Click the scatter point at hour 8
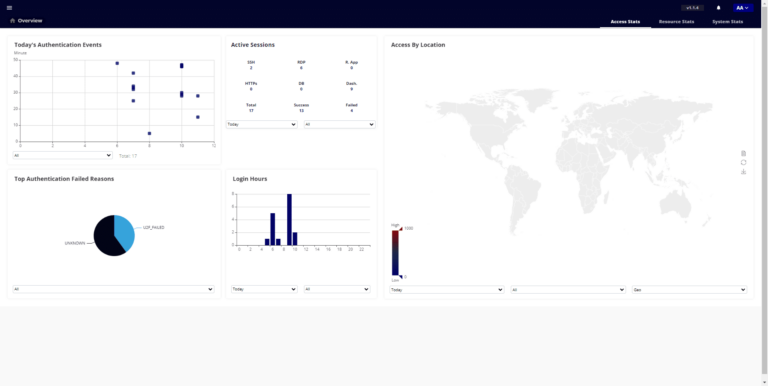Screen dimensions: 768x386 pos(149,133)
